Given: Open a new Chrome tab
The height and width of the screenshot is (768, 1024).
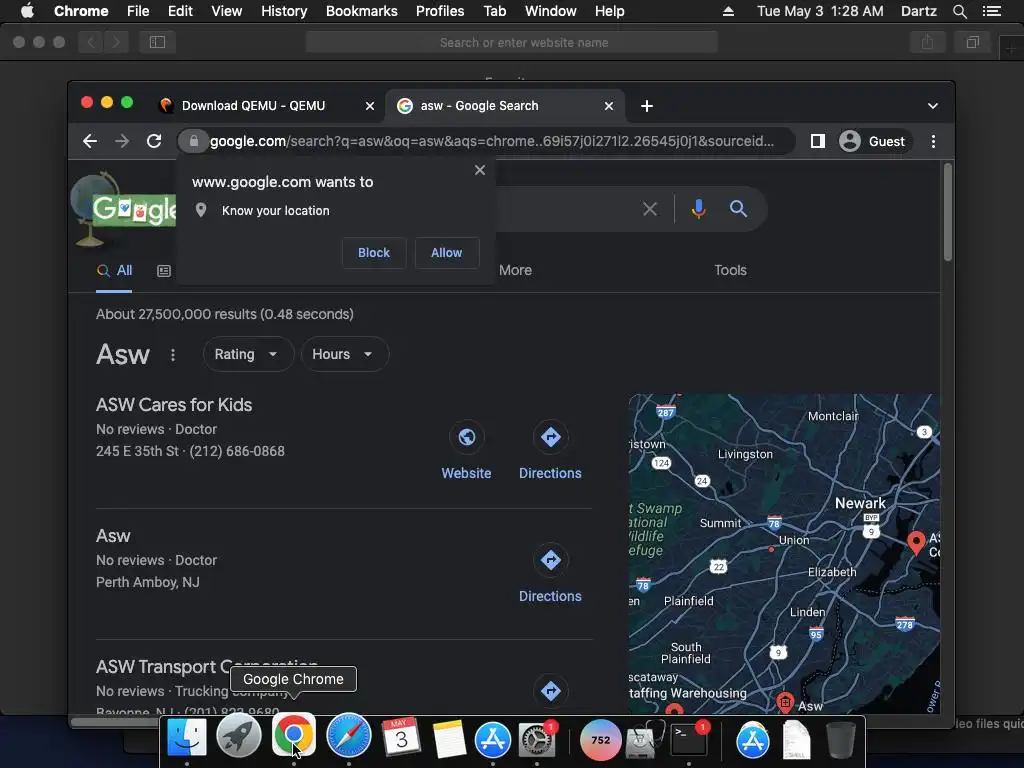Looking at the screenshot, I should [647, 106].
